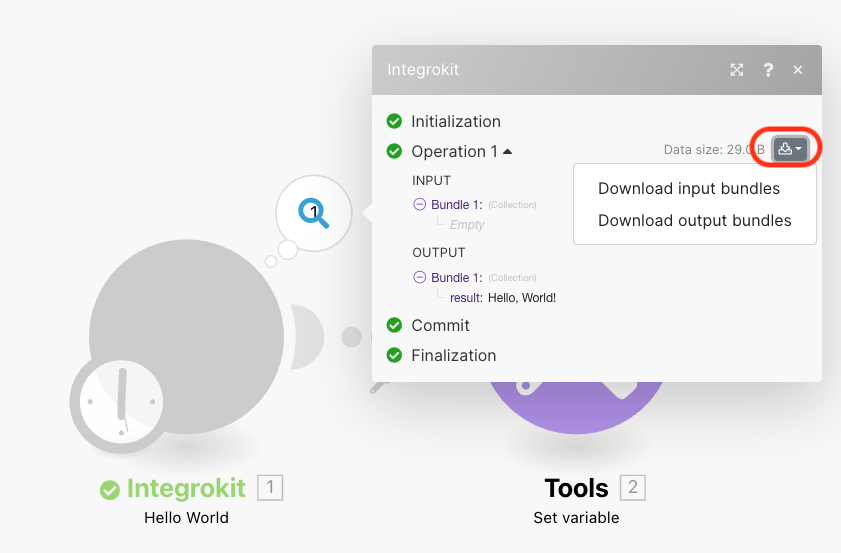Click the Commit step
This screenshot has width=841, height=553.
440,326
